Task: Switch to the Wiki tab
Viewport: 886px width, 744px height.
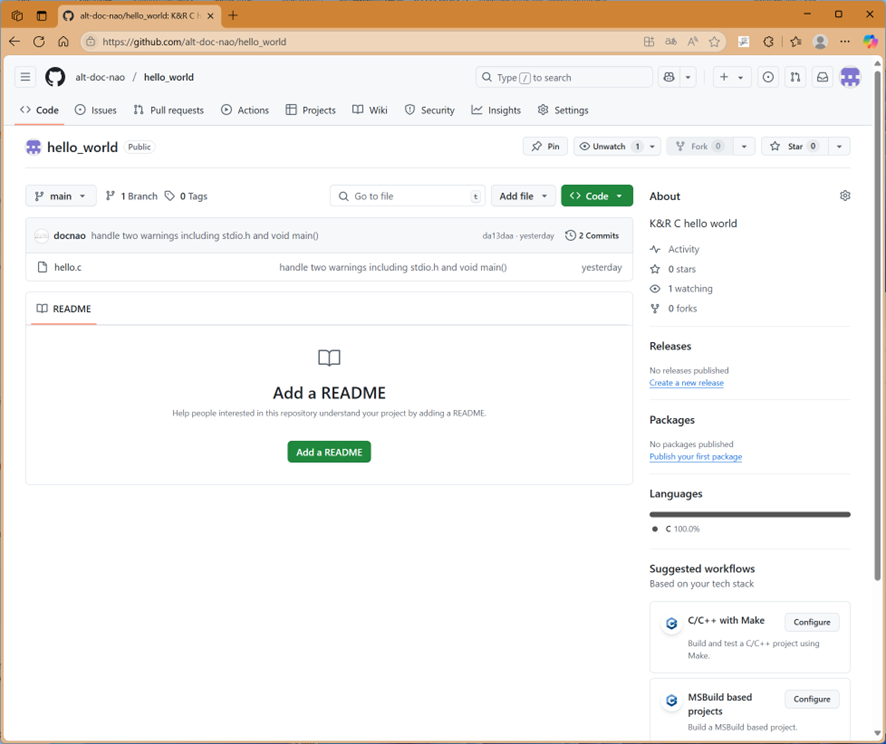Action: point(370,110)
